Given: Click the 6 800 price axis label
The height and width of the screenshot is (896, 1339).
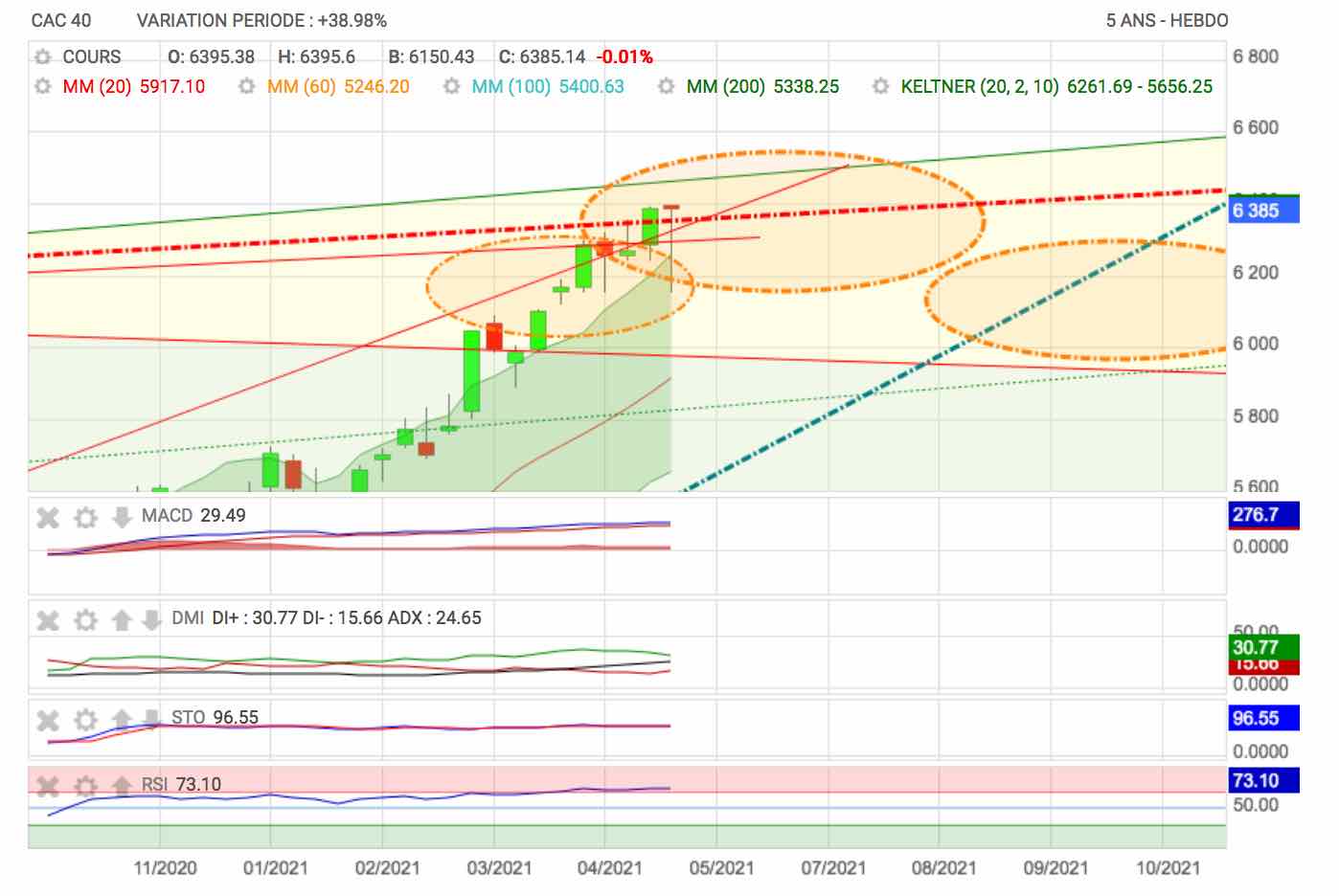Looking at the screenshot, I should tap(1256, 56).
